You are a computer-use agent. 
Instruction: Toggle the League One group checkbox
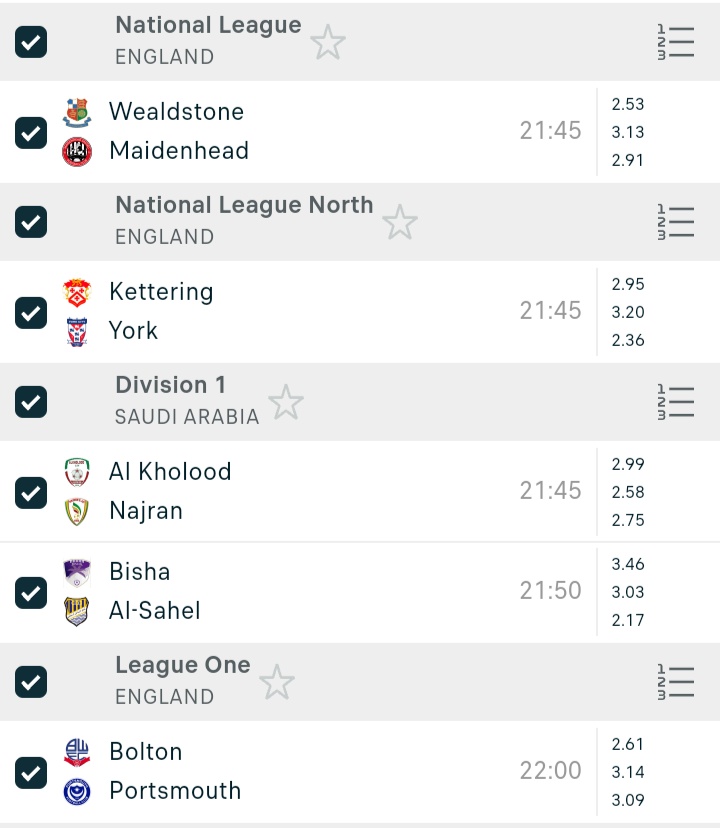[x=31, y=682]
